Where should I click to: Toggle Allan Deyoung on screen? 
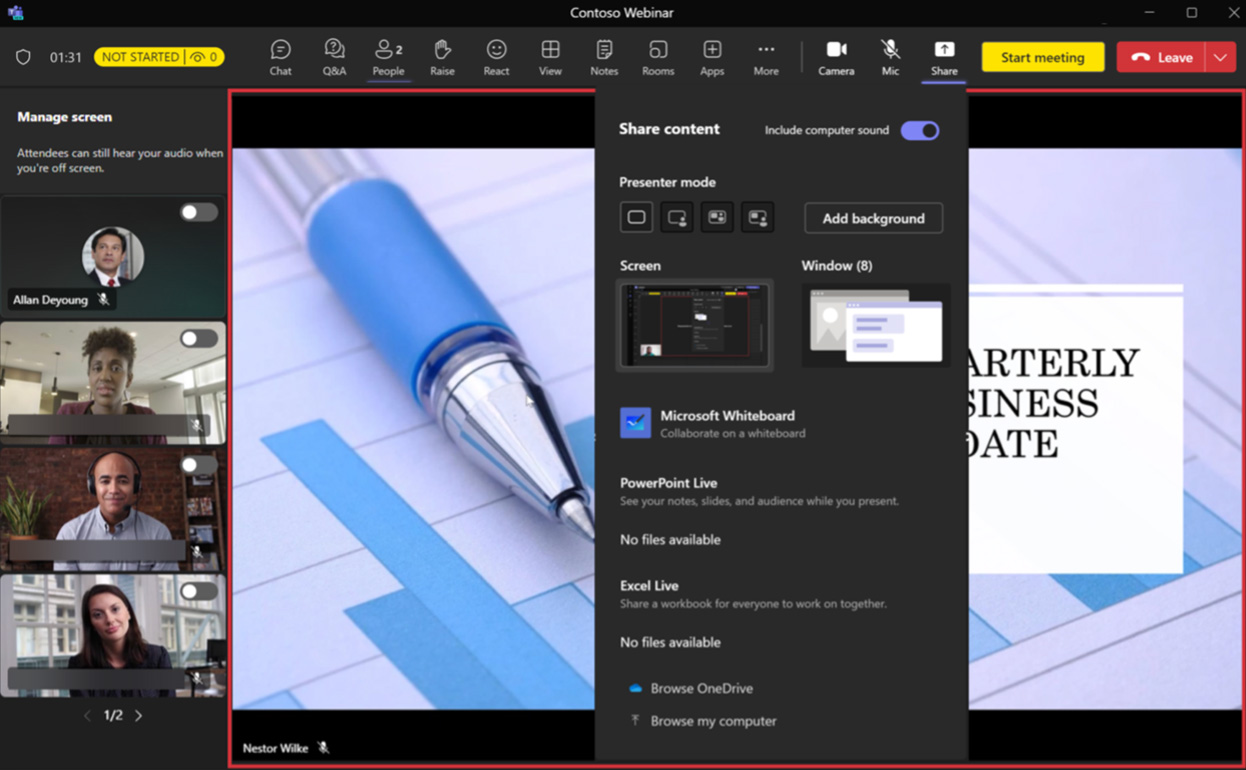tap(199, 212)
